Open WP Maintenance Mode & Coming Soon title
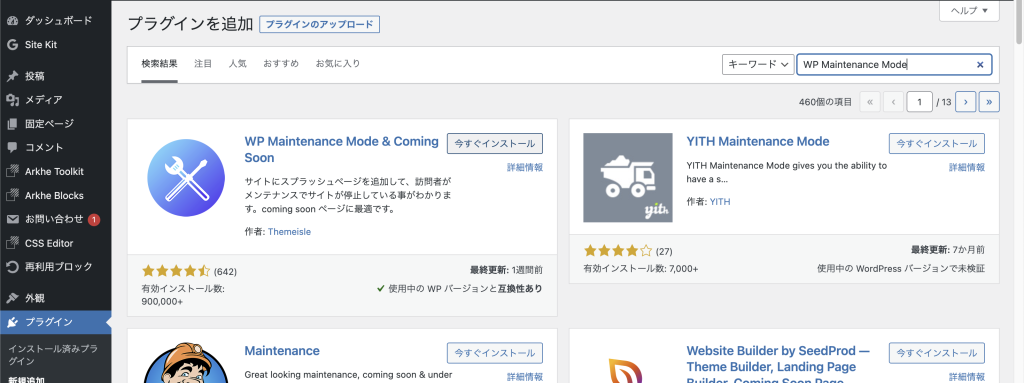The width and height of the screenshot is (1024, 383). [x=341, y=150]
